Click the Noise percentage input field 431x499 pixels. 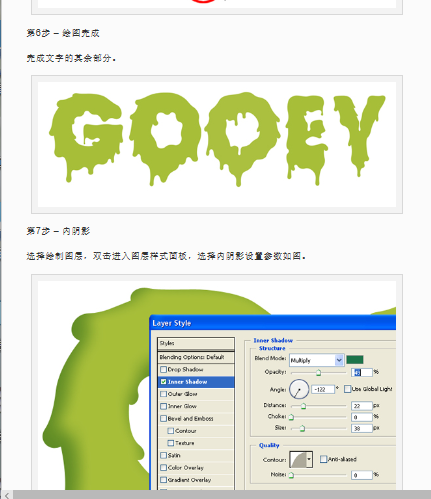pos(362,475)
